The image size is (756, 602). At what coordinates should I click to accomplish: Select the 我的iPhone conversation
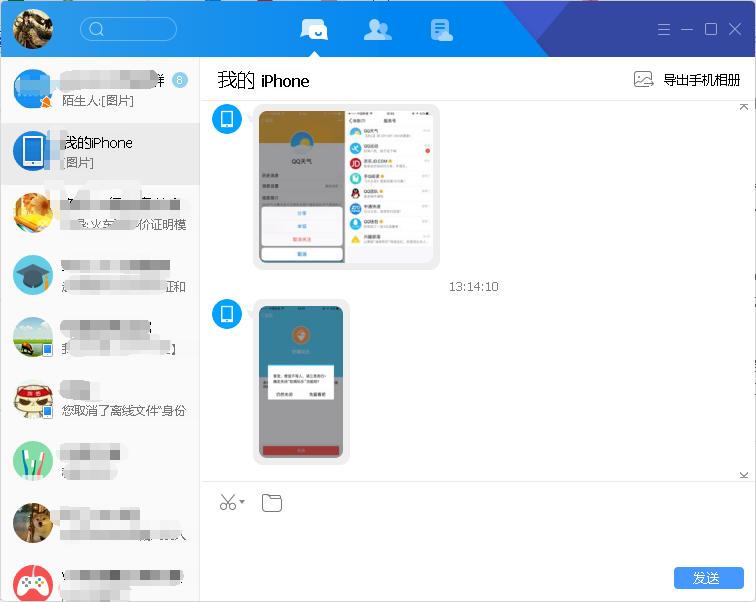[100, 154]
